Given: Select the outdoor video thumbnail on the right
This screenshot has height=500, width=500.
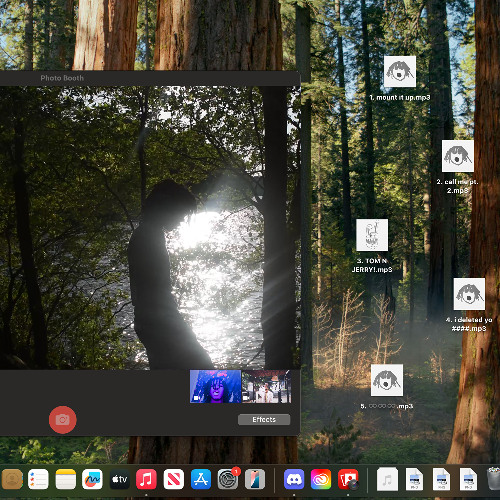Looking at the screenshot, I should [266, 386].
